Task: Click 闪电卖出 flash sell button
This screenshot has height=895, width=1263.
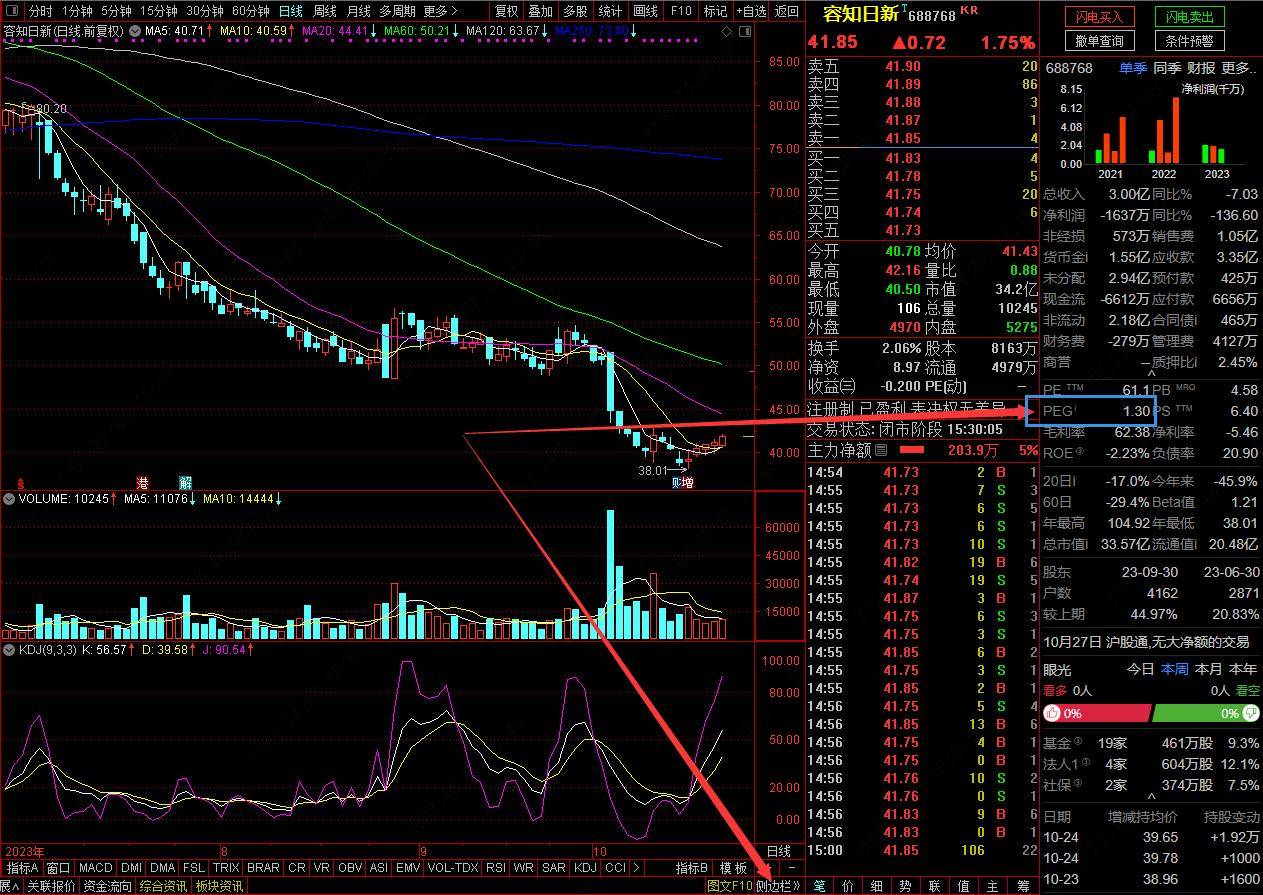Action: tap(1190, 17)
